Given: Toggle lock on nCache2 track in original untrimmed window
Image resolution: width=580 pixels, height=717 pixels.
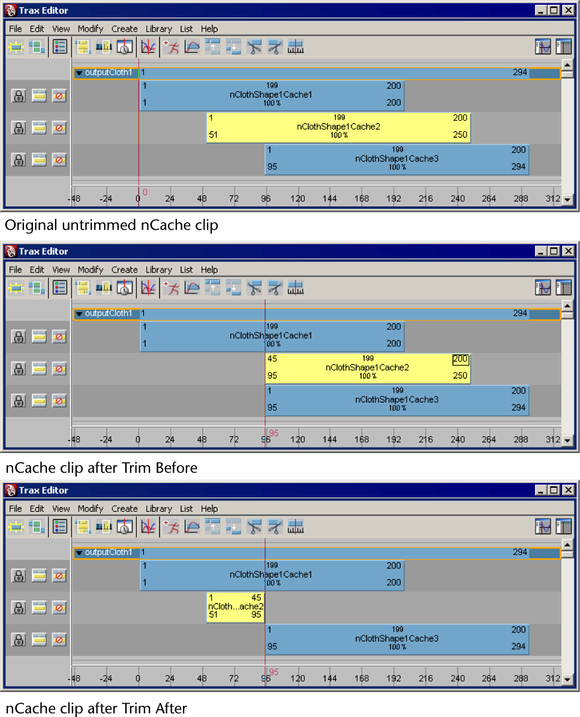Looking at the screenshot, I should pos(19,128).
